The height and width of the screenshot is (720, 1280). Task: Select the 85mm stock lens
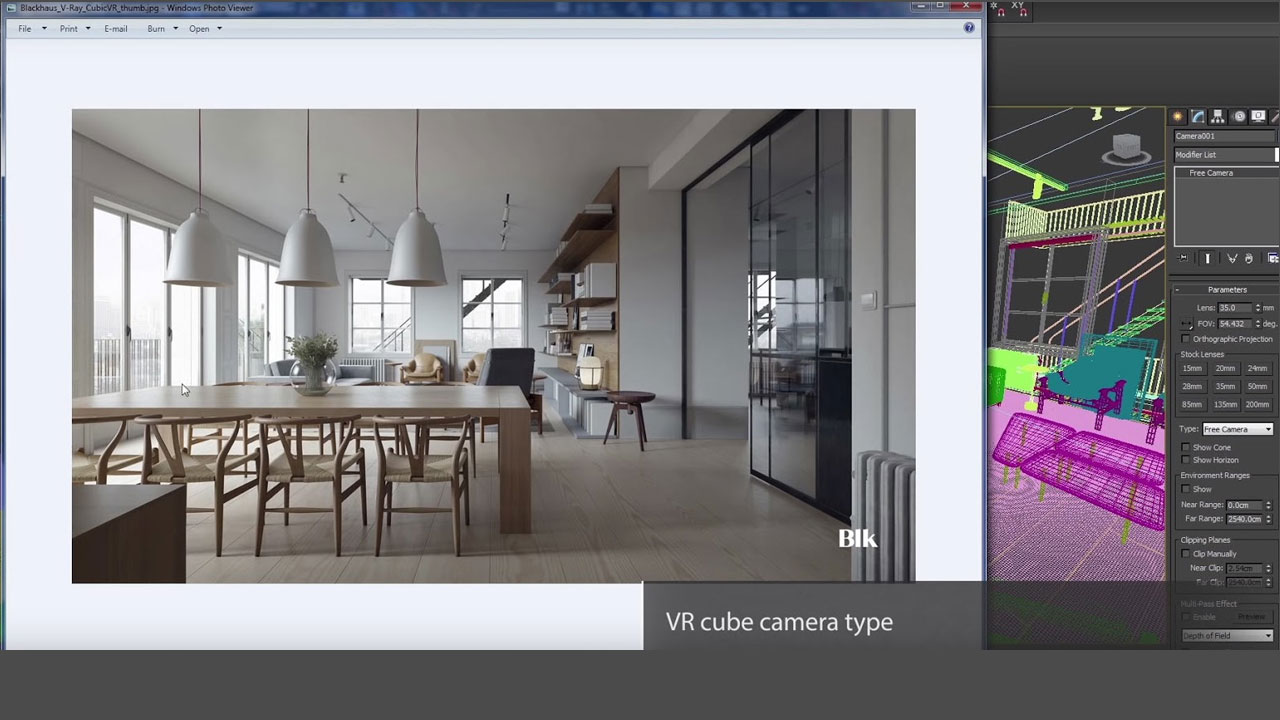(x=1192, y=404)
